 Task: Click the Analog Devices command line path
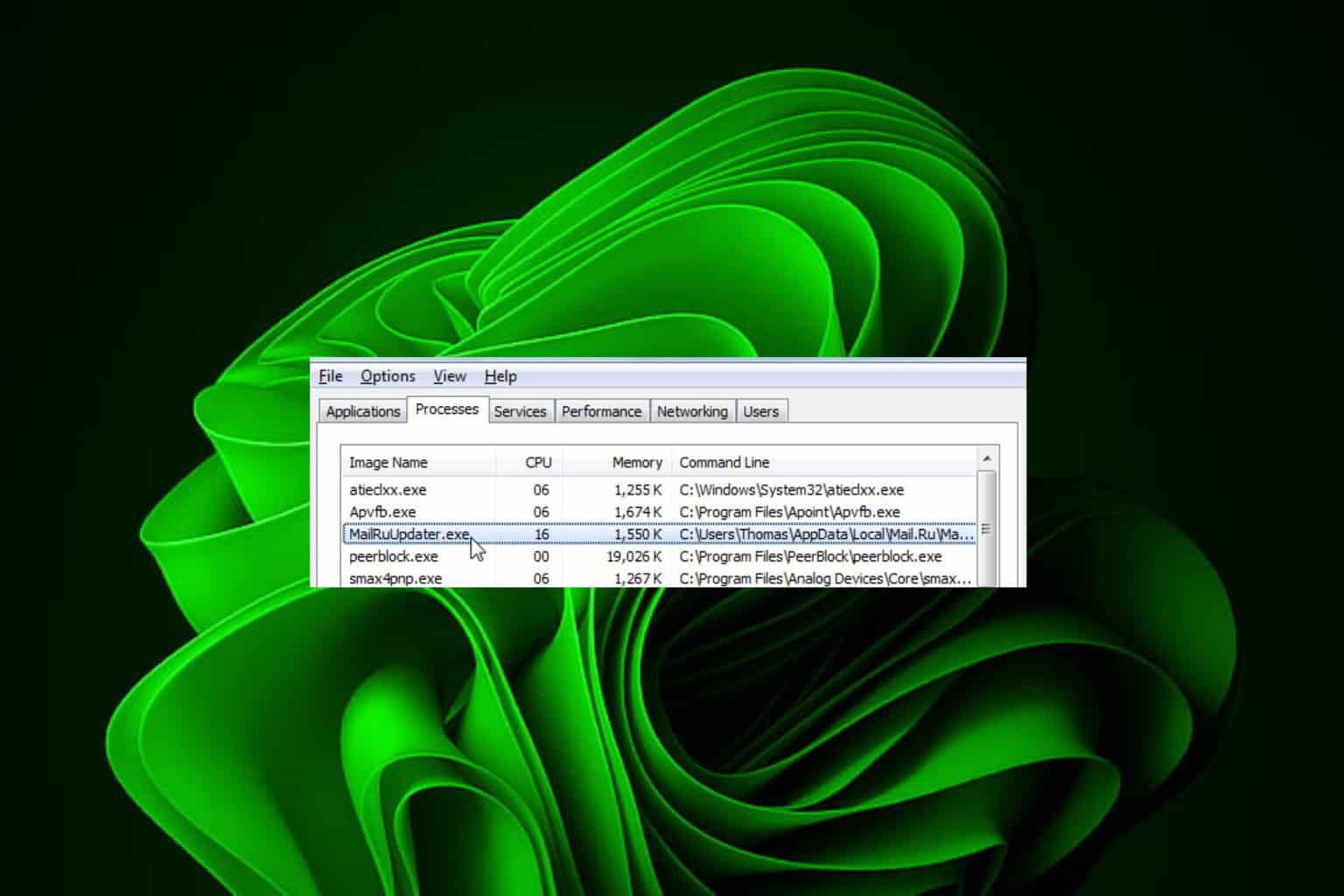[825, 578]
